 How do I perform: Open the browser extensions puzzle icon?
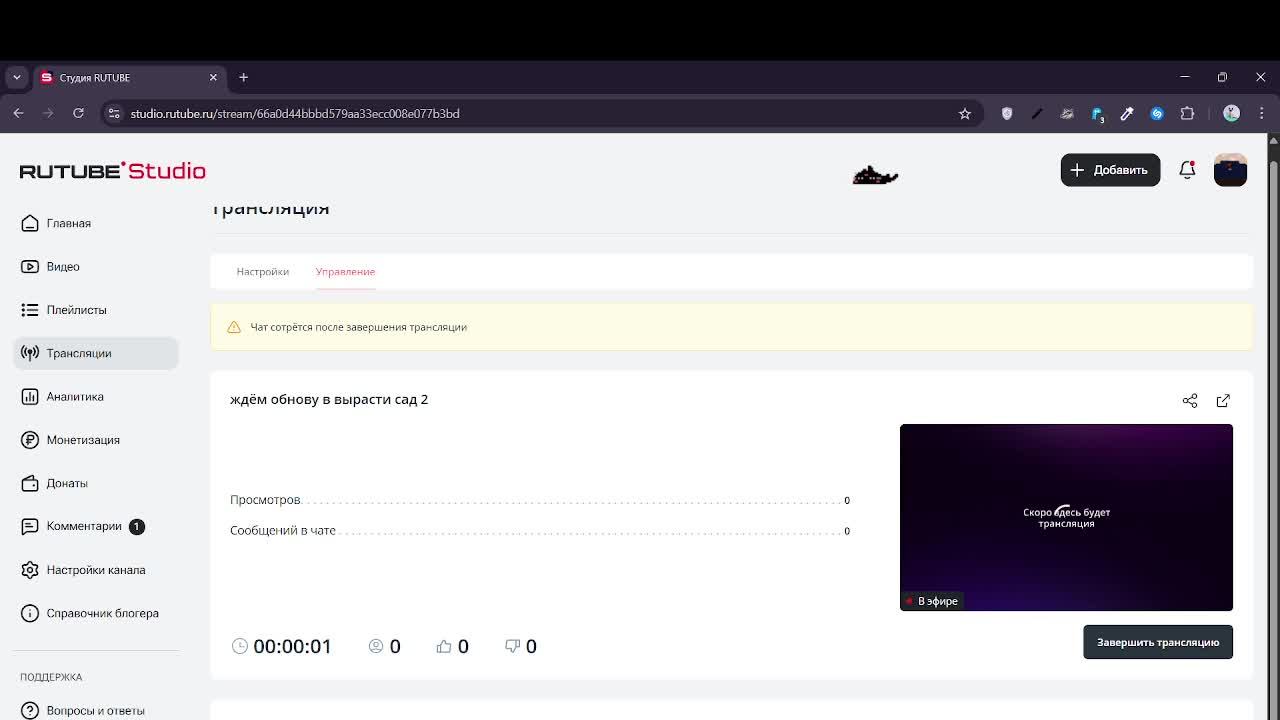tap(1187, 114)
